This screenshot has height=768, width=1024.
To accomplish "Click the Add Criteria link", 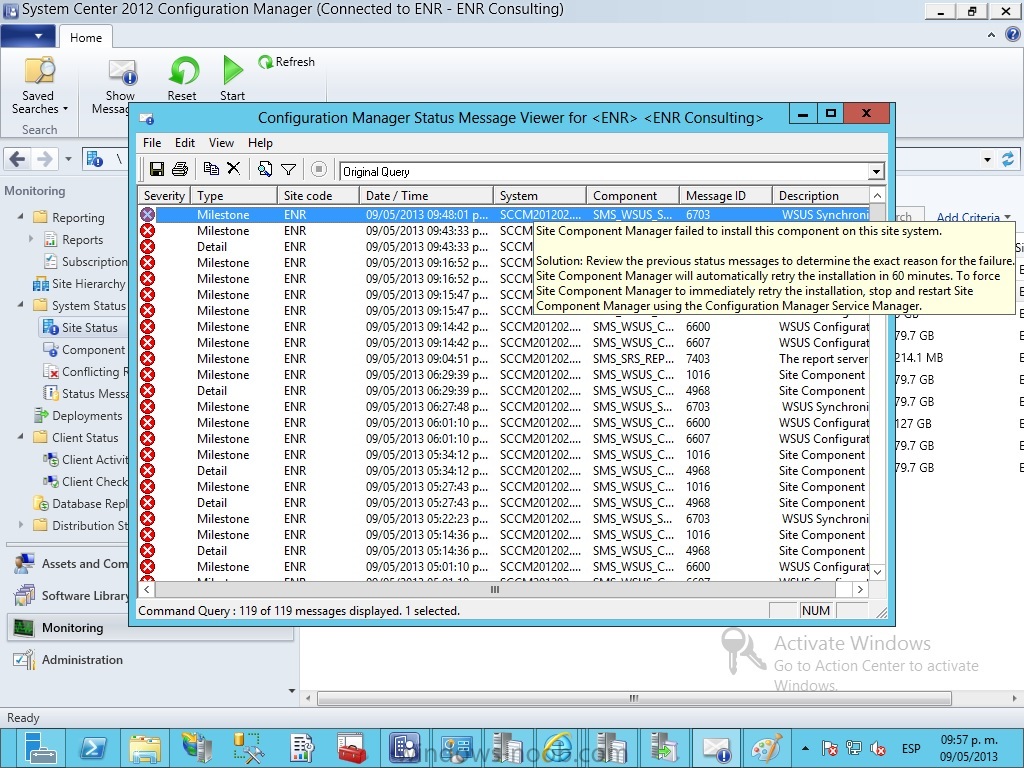I will tap(973, 217).
